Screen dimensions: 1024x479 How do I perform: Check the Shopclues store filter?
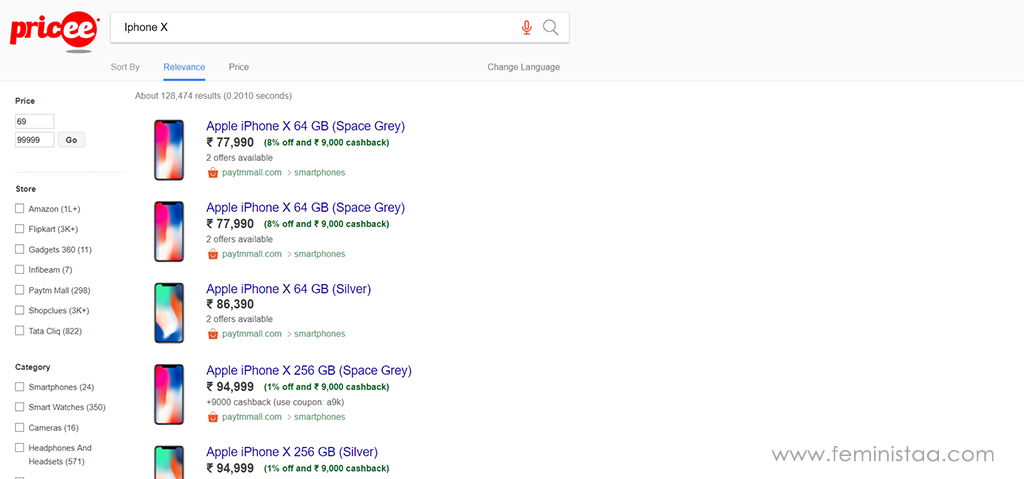point(20,310)
